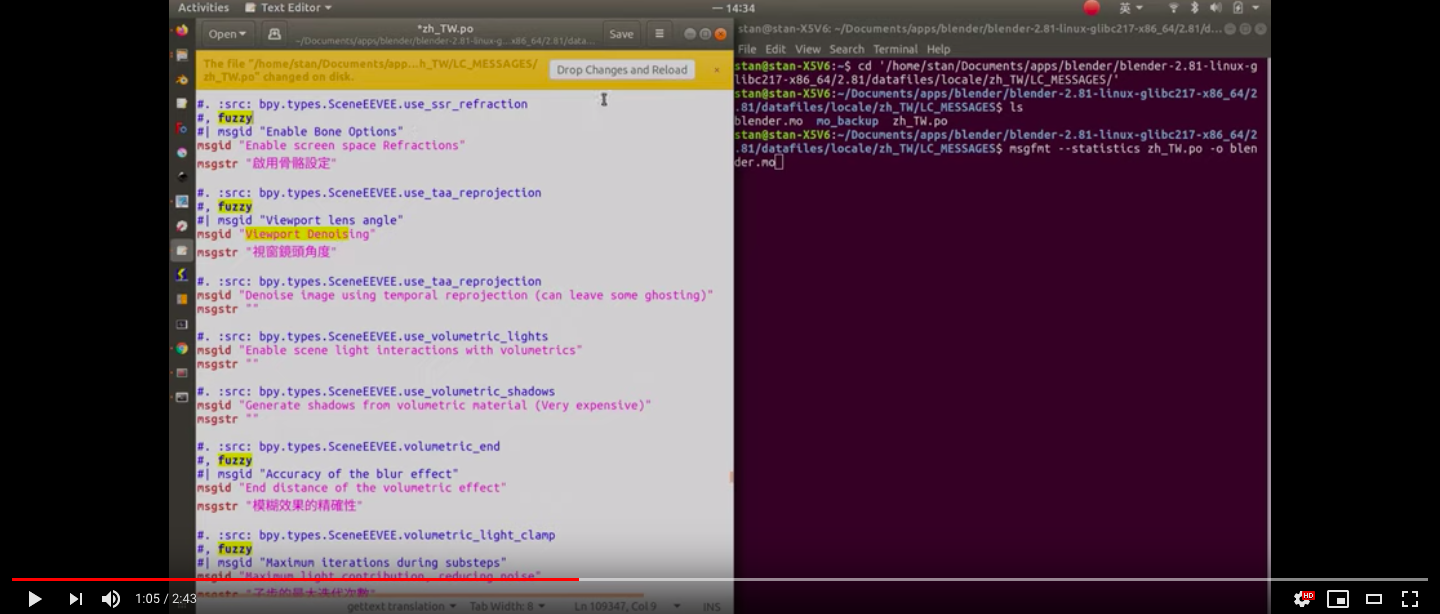The height and width of the screenshot is (614, 1440).
Task: Click Drop Changes and Reload
Action: tap(622, 70)
